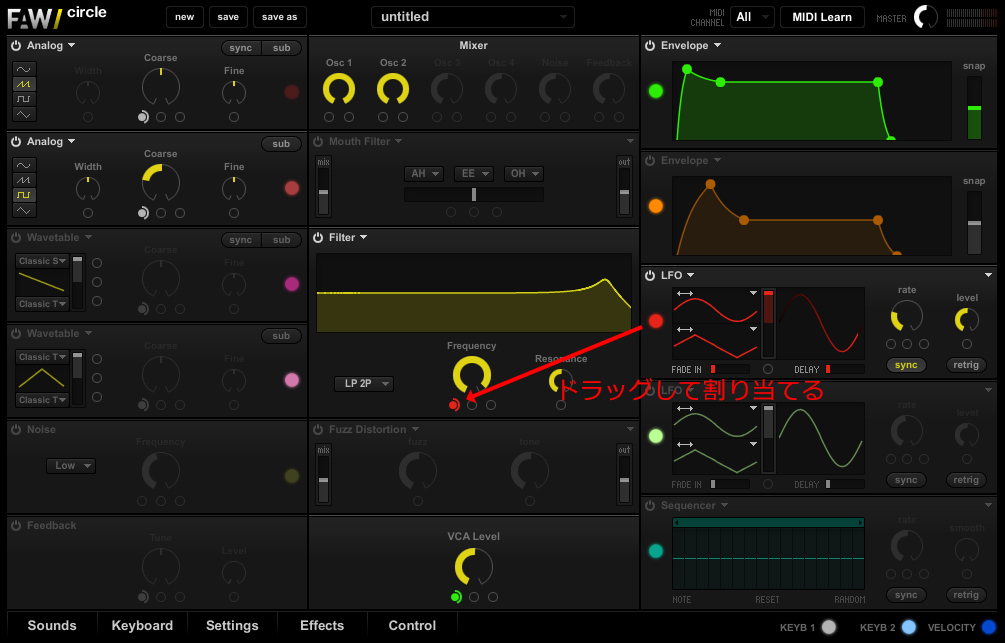Click the red LFO modulation source dot
This screenshot has height=643, width=1005.
656,321
